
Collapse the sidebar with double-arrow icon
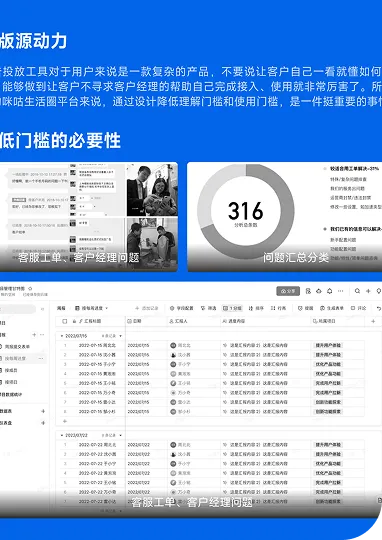point(42,309)
